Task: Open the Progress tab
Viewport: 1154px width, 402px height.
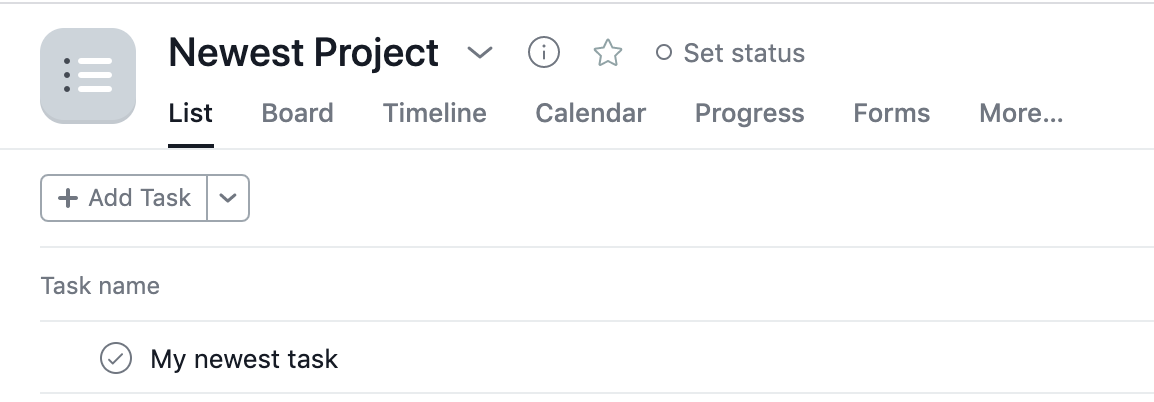Action: (x=749, y=113)
